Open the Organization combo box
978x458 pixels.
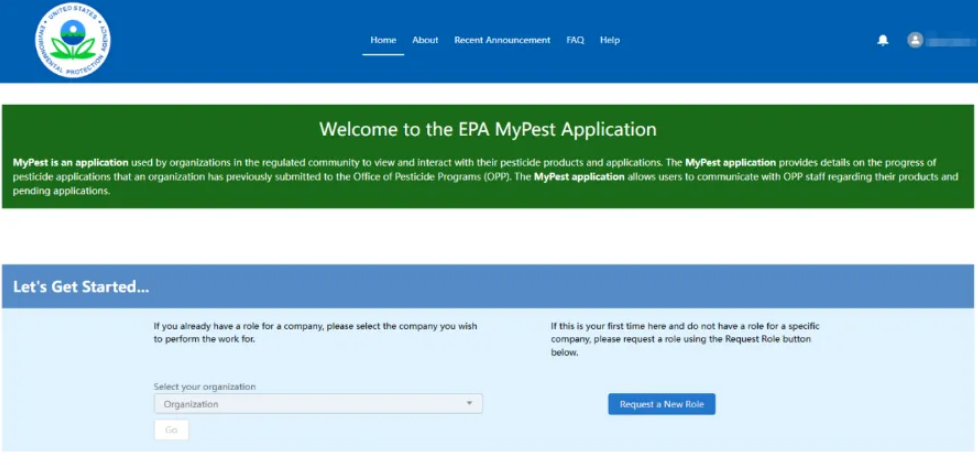tap(310, 404)
